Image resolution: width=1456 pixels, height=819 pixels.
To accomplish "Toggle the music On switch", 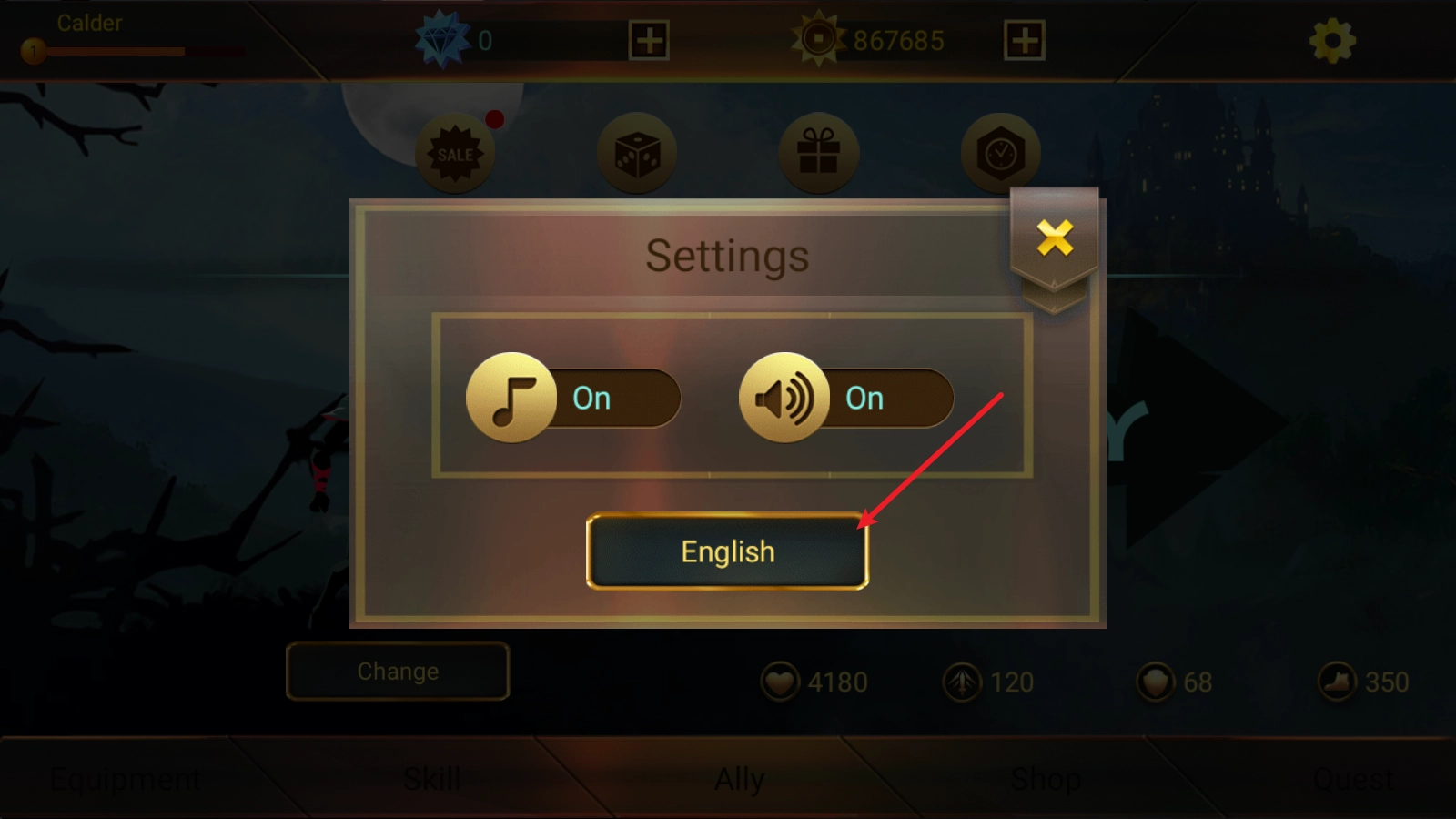I will [573, 398].
